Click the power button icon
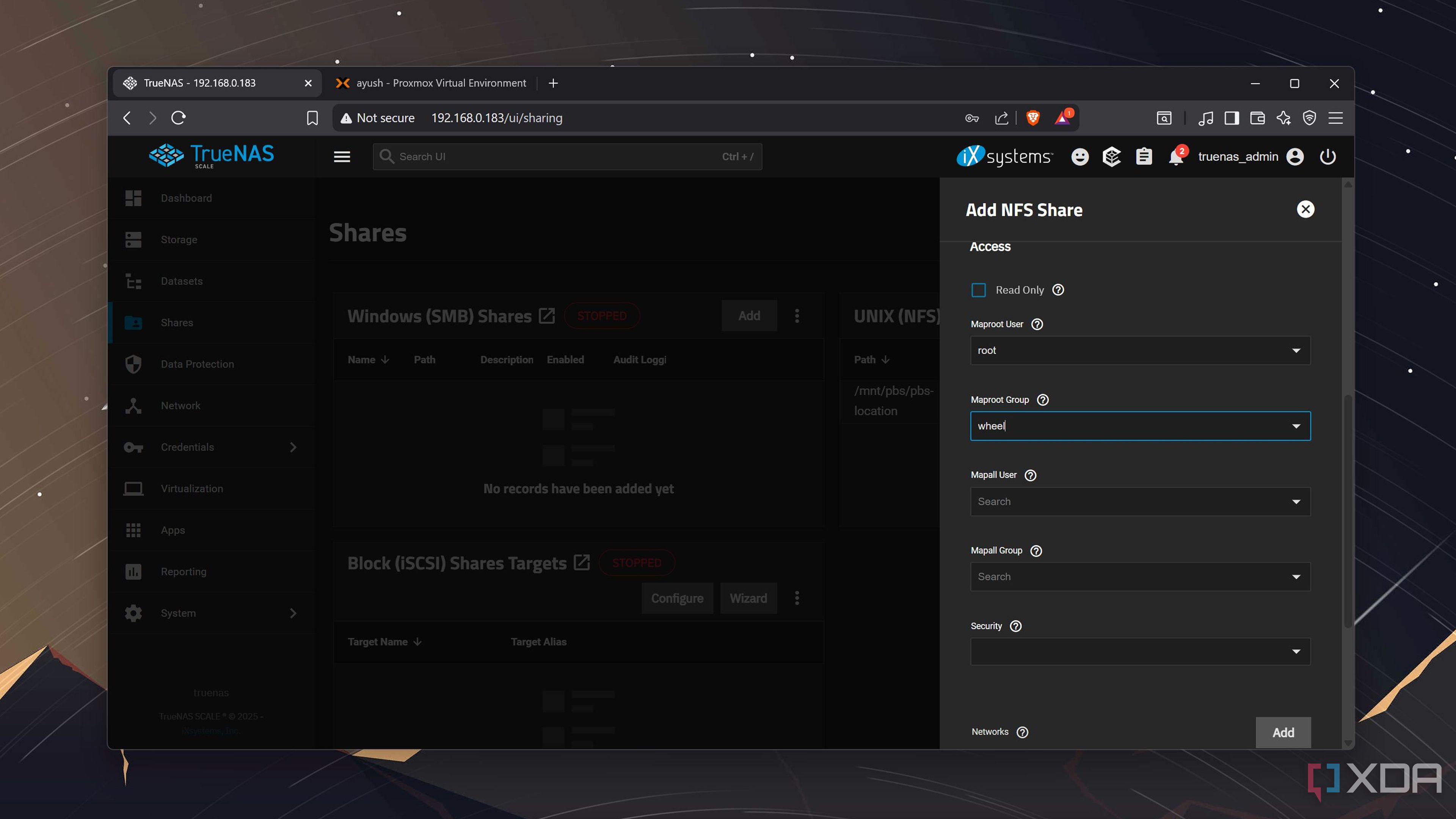Image resolution: width=1456 pixels, height=819 pixels. click(x=1328, y=157)
